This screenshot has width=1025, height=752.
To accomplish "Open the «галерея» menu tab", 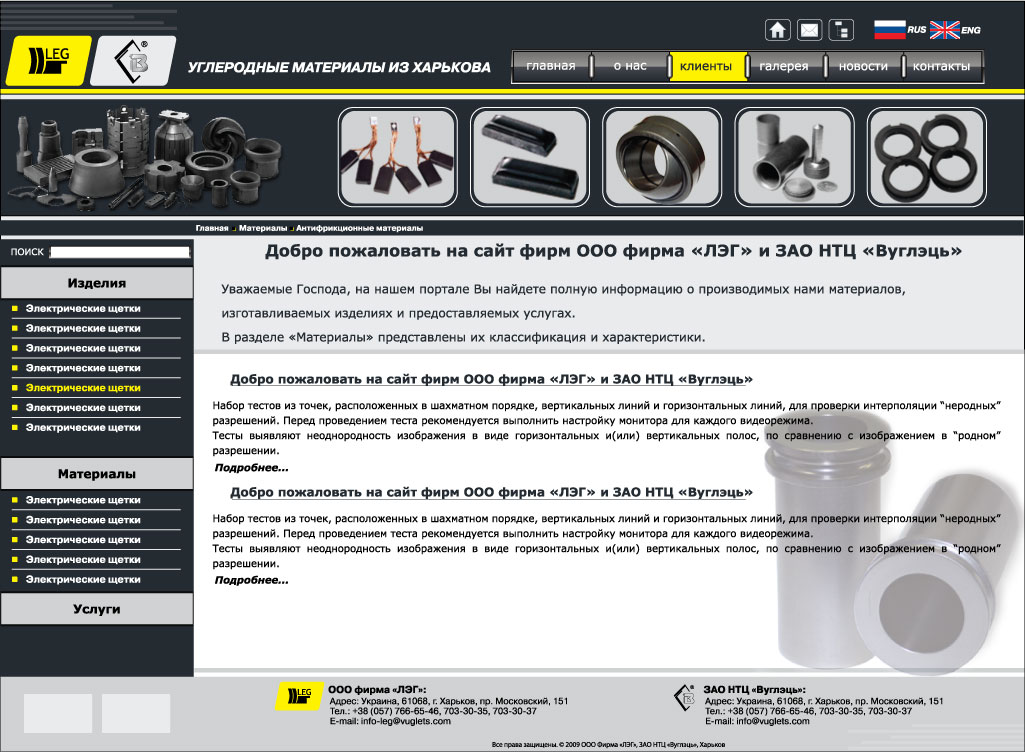I will 784,66.
